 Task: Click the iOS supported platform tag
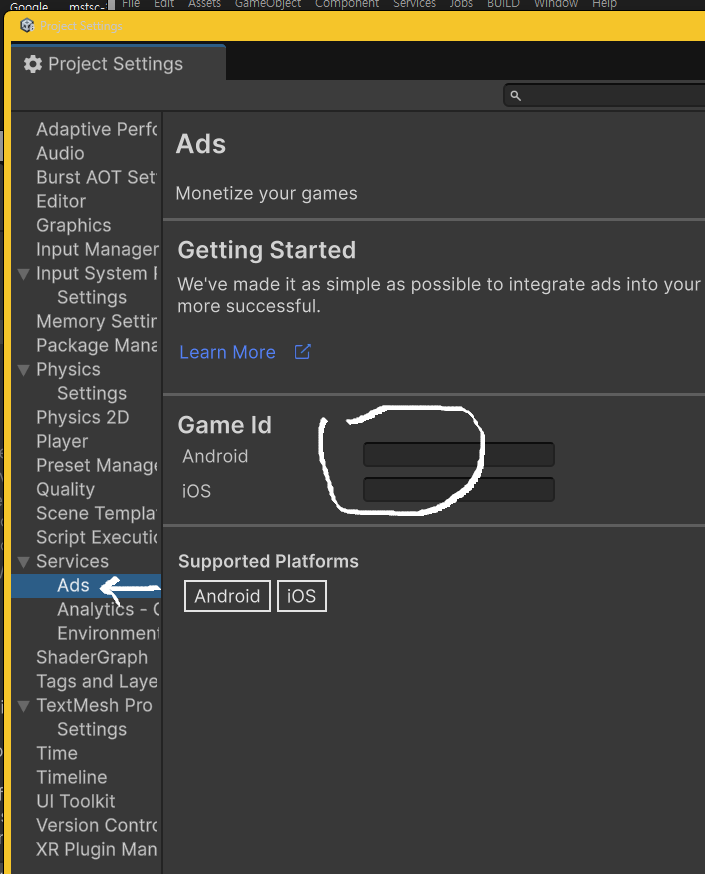[x=302, y=596]
